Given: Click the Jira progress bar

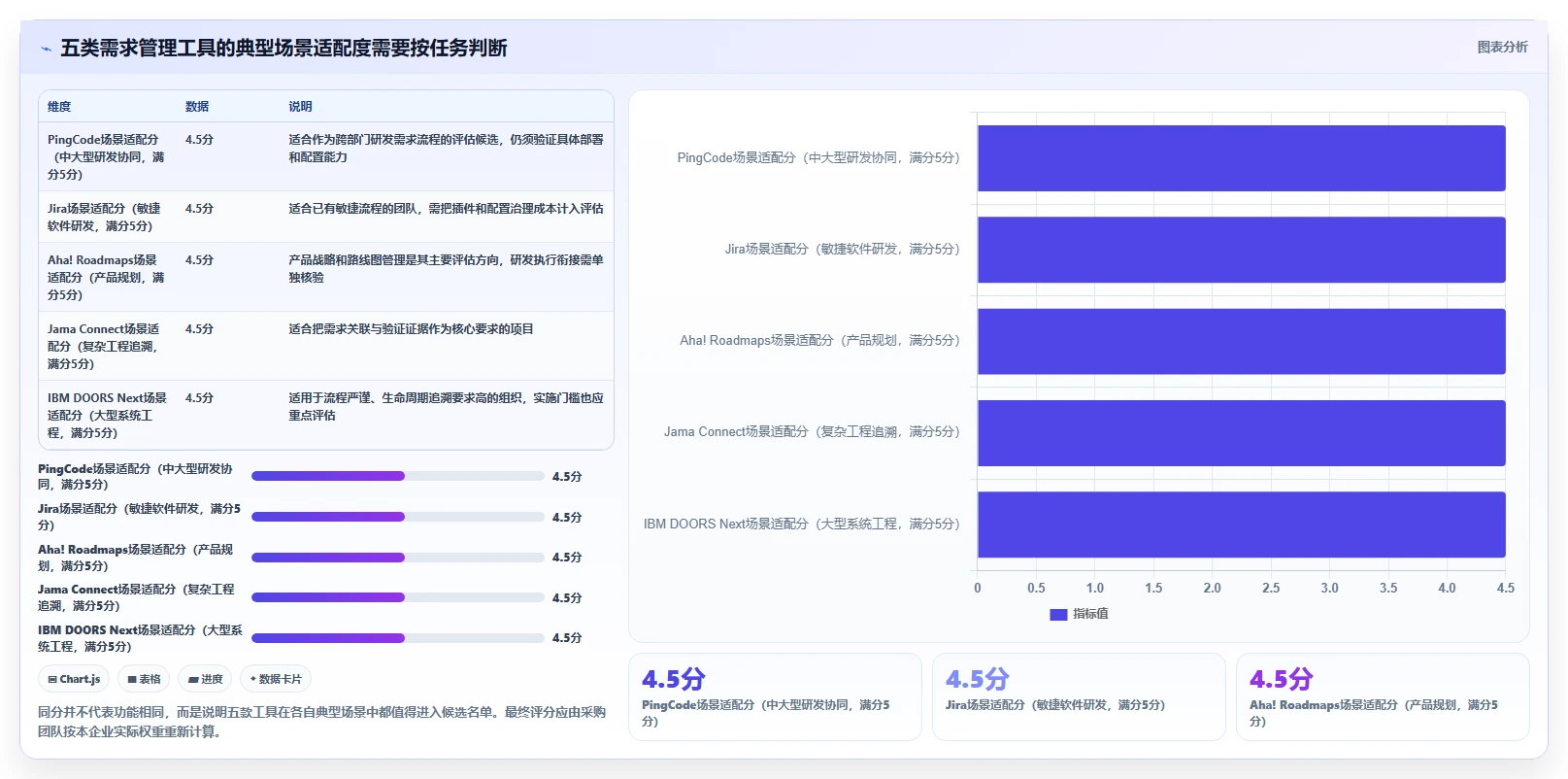Looking at the screenshot, I should [398, 517].
